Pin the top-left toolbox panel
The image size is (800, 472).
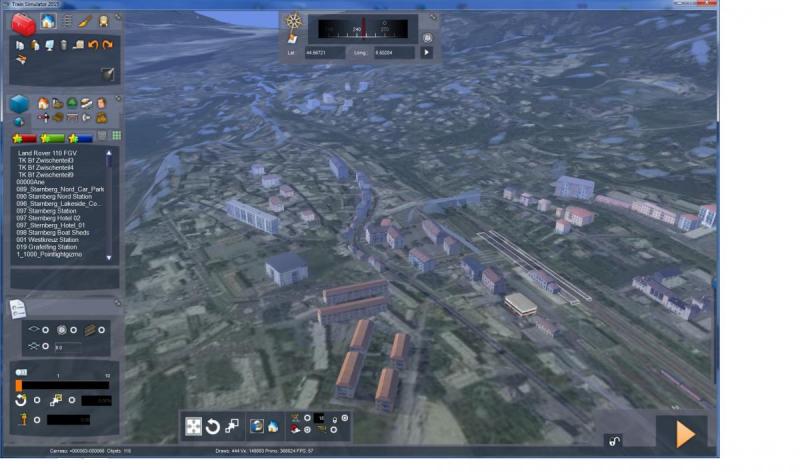click(117, 17)
